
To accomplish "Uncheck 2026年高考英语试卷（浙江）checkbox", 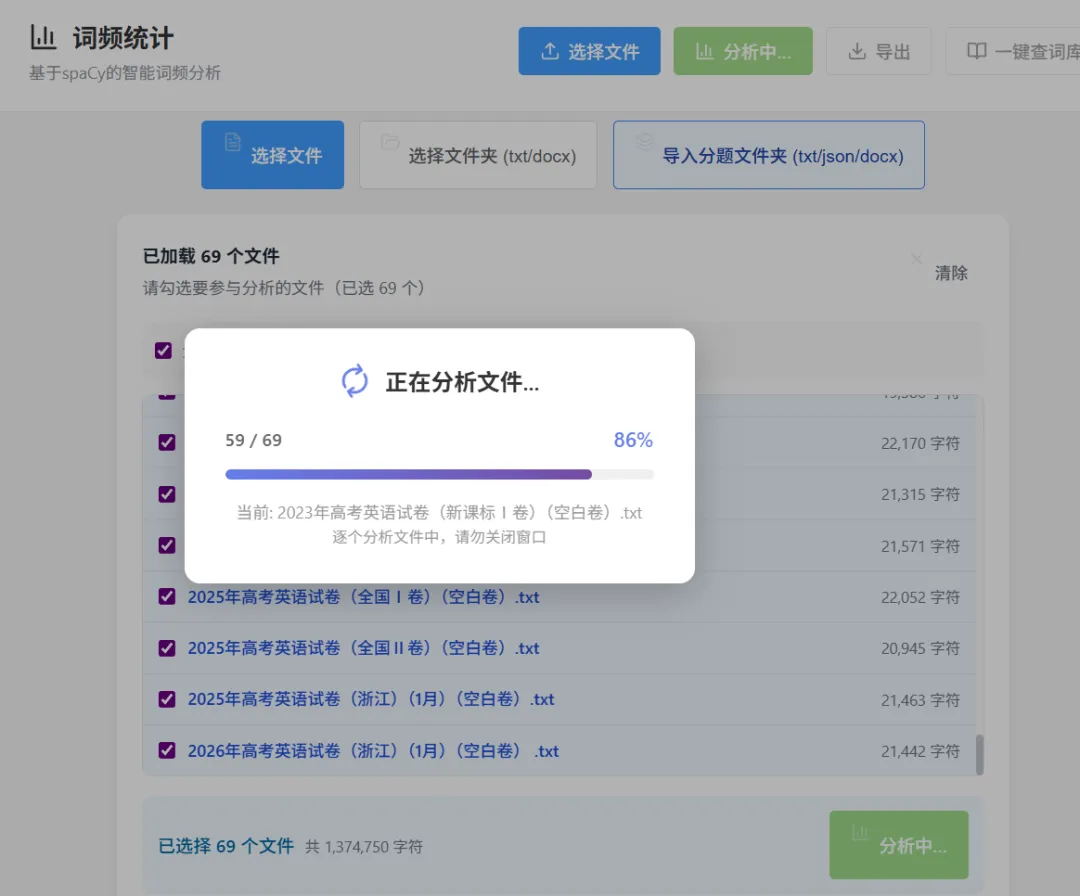I will click(x=166, y=750).
